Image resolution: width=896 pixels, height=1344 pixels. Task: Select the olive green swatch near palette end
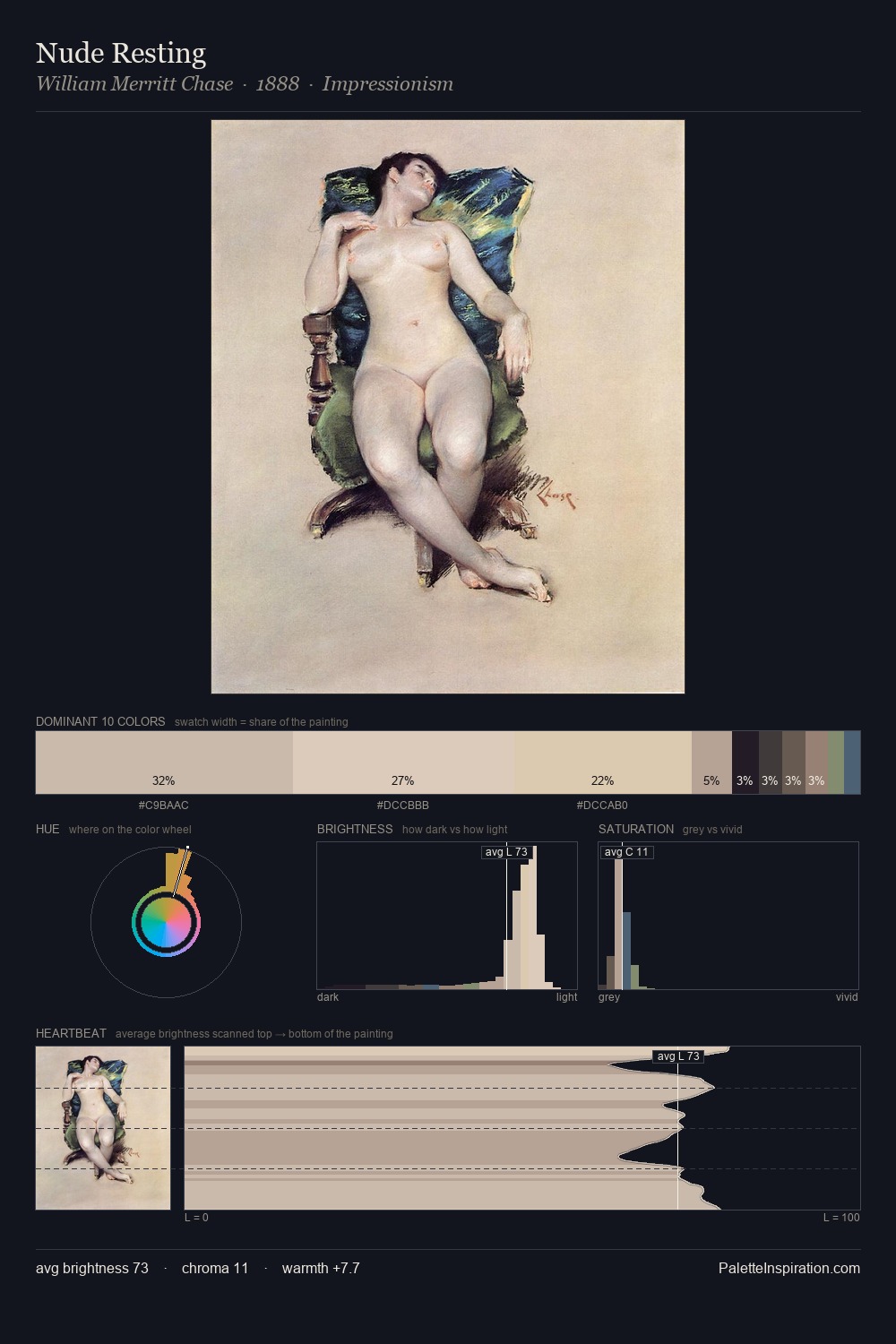pos(836,762)
